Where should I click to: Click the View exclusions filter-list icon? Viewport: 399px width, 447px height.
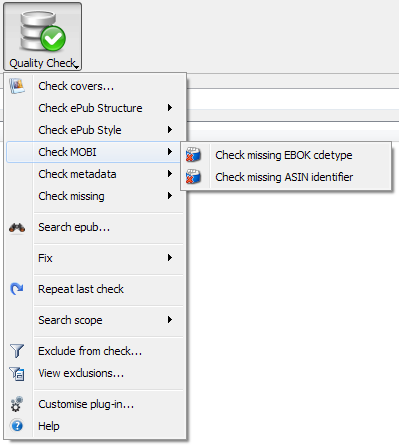(x=17, y=374)
